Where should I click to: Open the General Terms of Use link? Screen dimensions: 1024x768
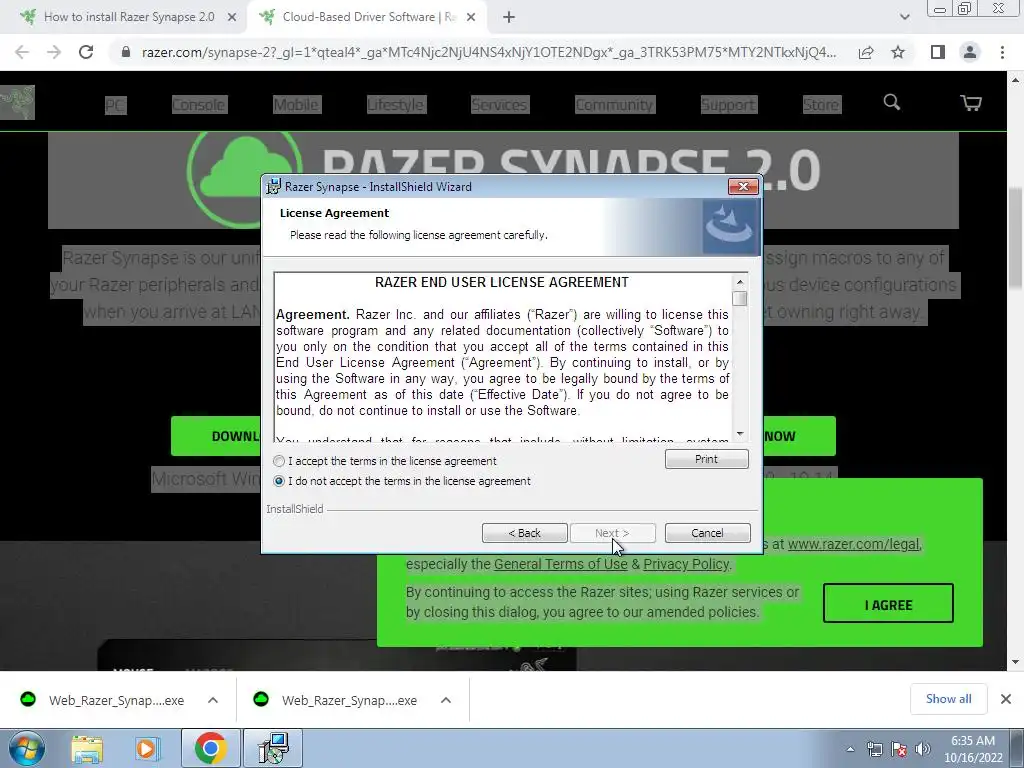(x=560, y=564)
